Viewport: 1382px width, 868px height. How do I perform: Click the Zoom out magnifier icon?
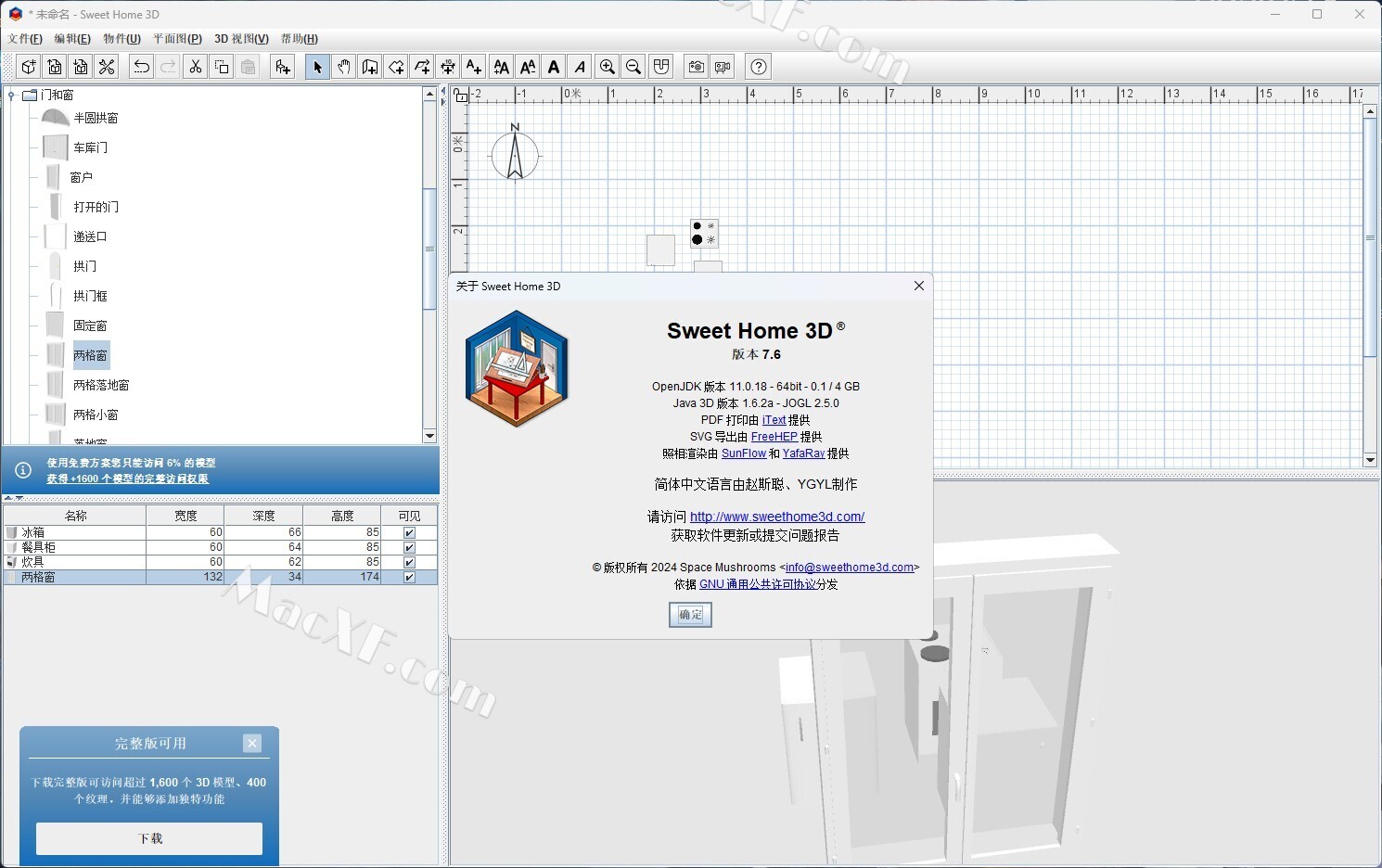point(633,67)
